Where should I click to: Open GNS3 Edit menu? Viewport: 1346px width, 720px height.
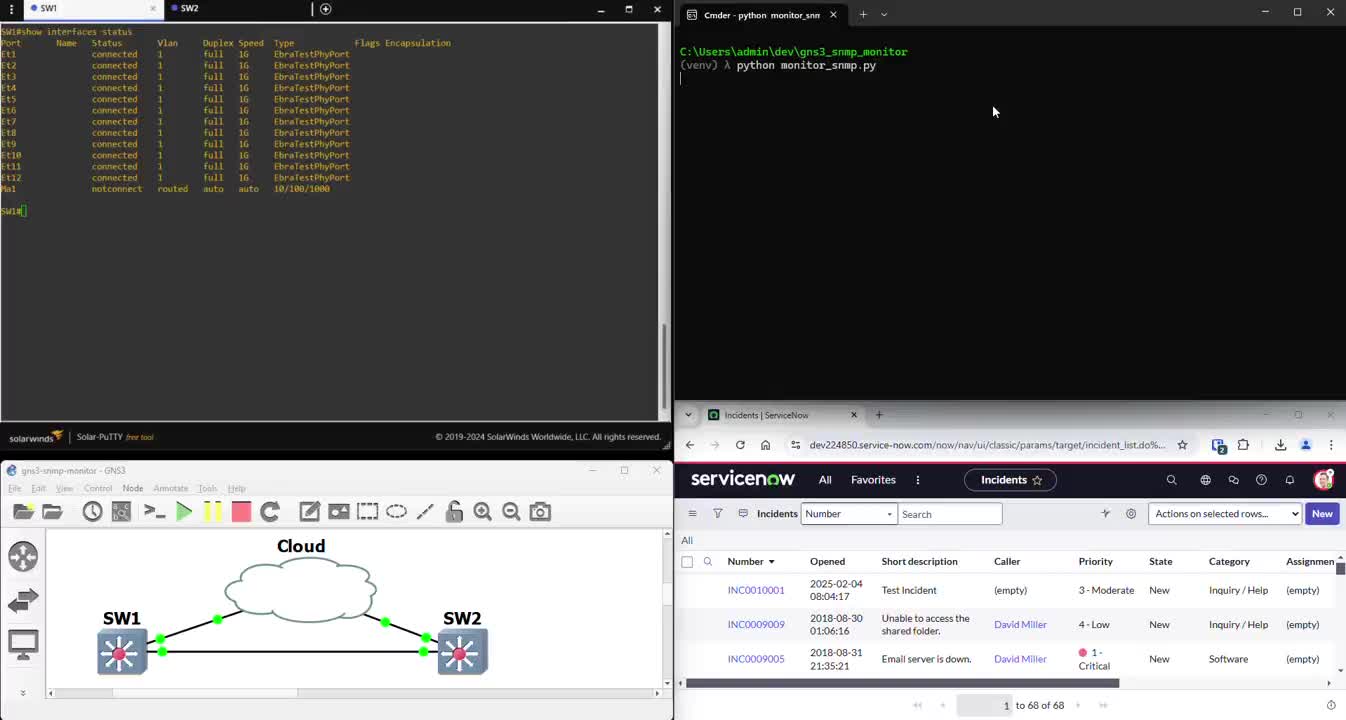[x=38, y=489]
